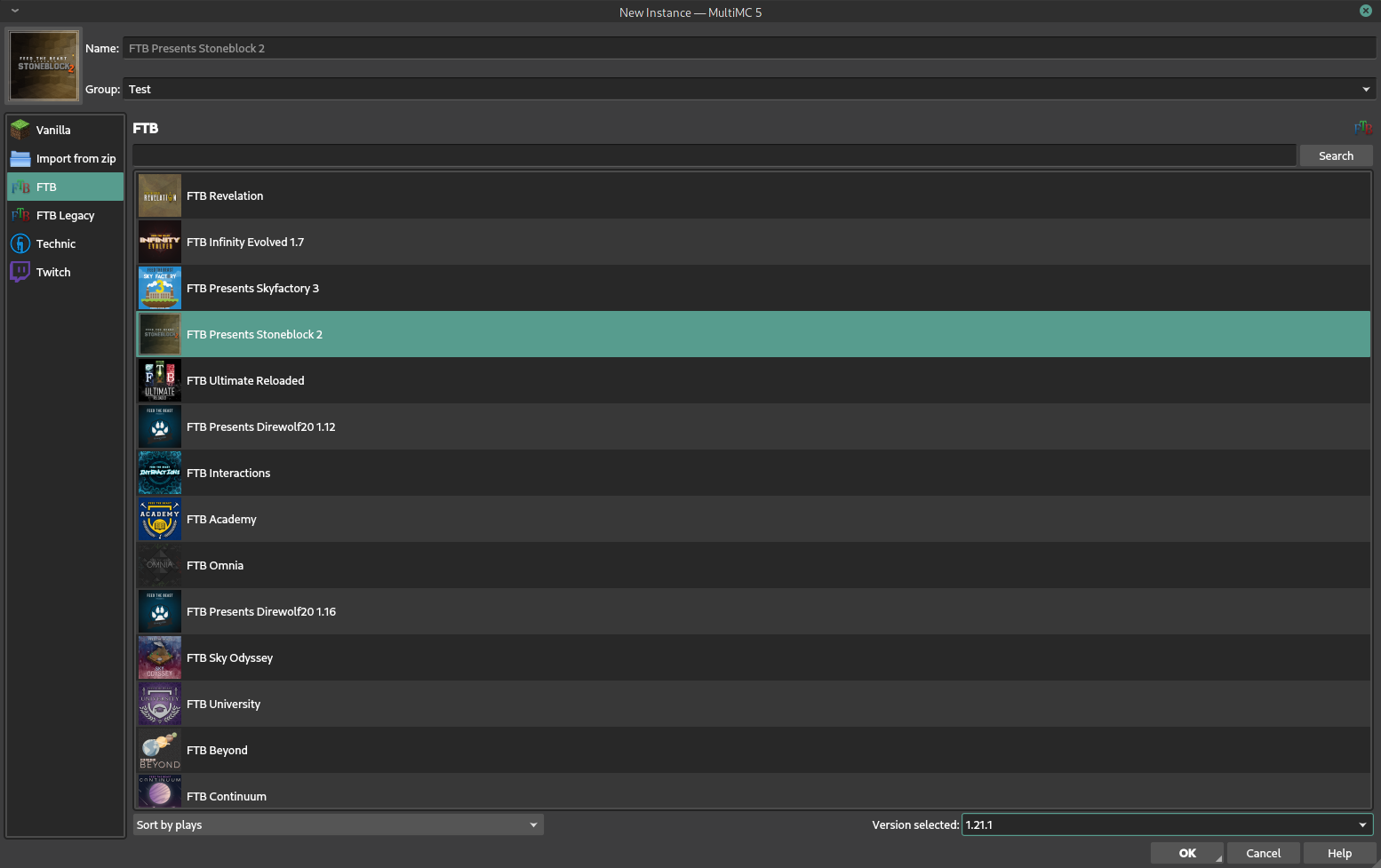Click the Search button
The height and width of the screenshot is (868, 1381).
[1336, 155]
